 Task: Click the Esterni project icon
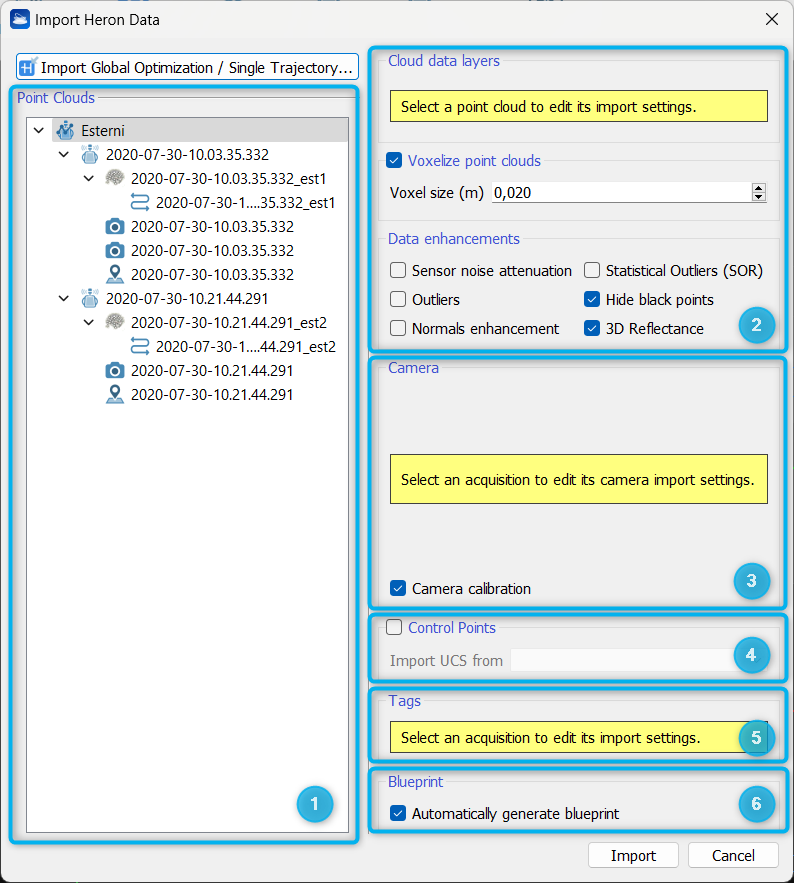click(65, 131)
